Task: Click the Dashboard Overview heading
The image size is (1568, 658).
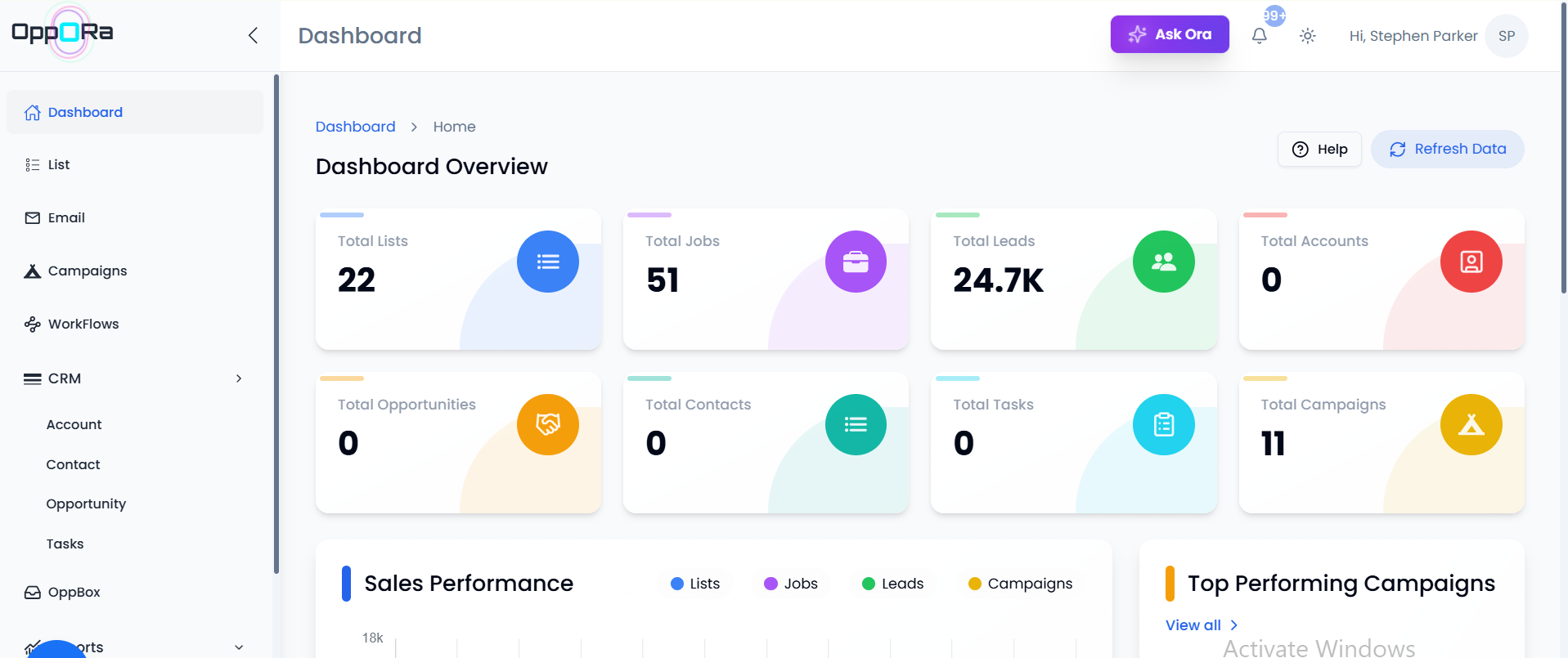Action: (x=432, y=167)
